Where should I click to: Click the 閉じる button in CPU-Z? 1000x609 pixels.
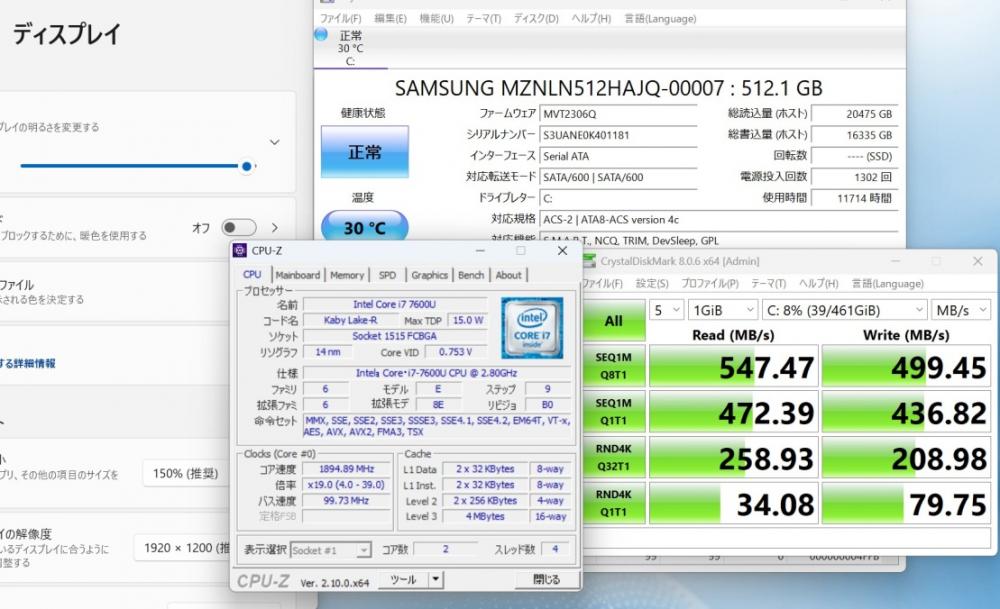click(x=547, y=580)
